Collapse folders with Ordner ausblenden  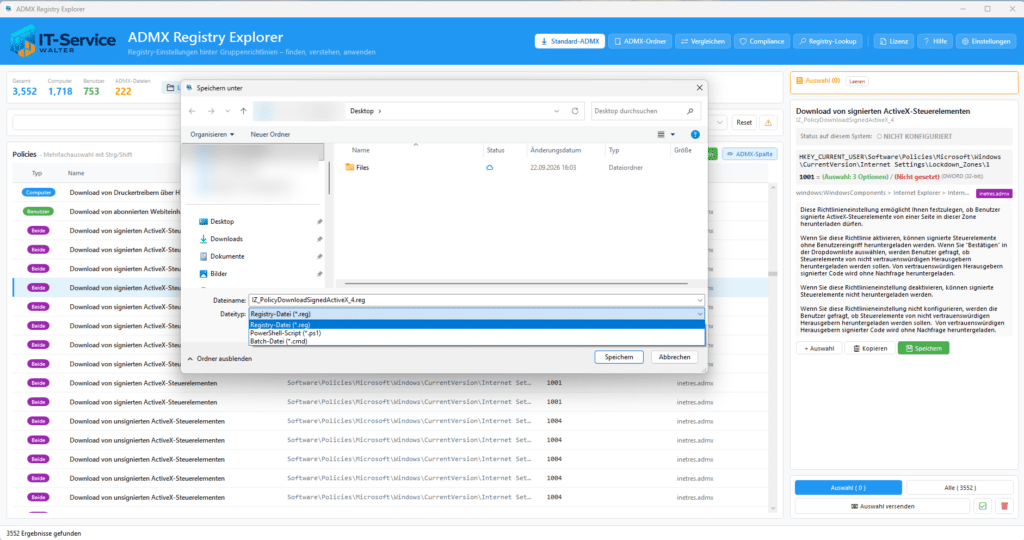point(219,358)
